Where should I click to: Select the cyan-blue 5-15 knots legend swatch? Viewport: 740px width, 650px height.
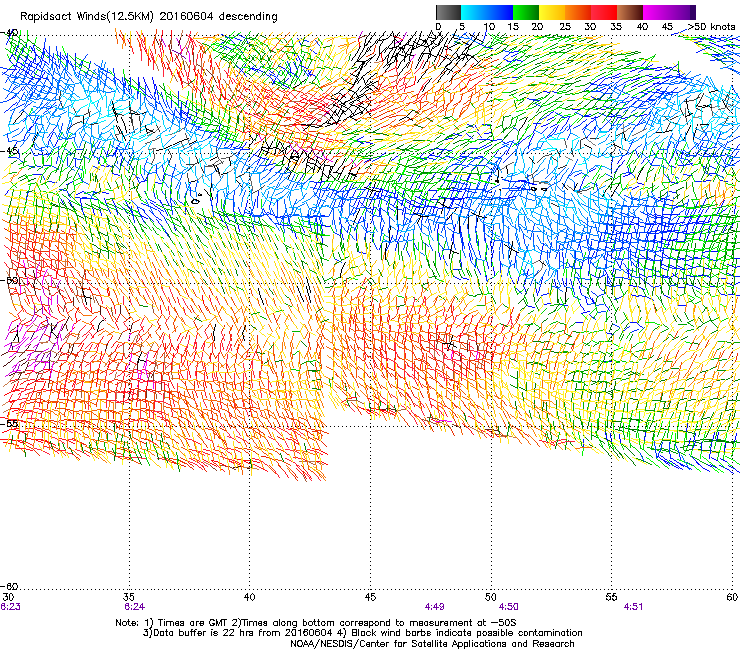click(x=487, y=12)
